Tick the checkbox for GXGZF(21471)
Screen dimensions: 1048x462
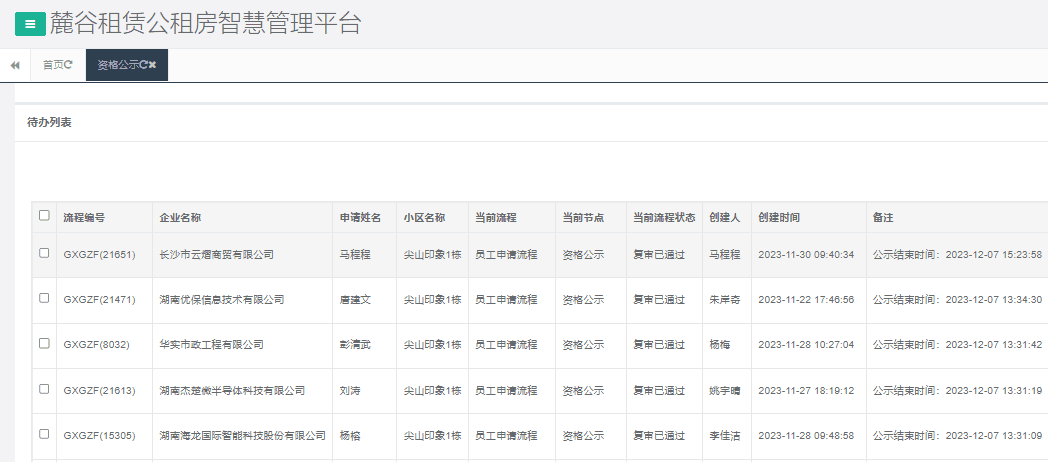(x=44, y=298)
